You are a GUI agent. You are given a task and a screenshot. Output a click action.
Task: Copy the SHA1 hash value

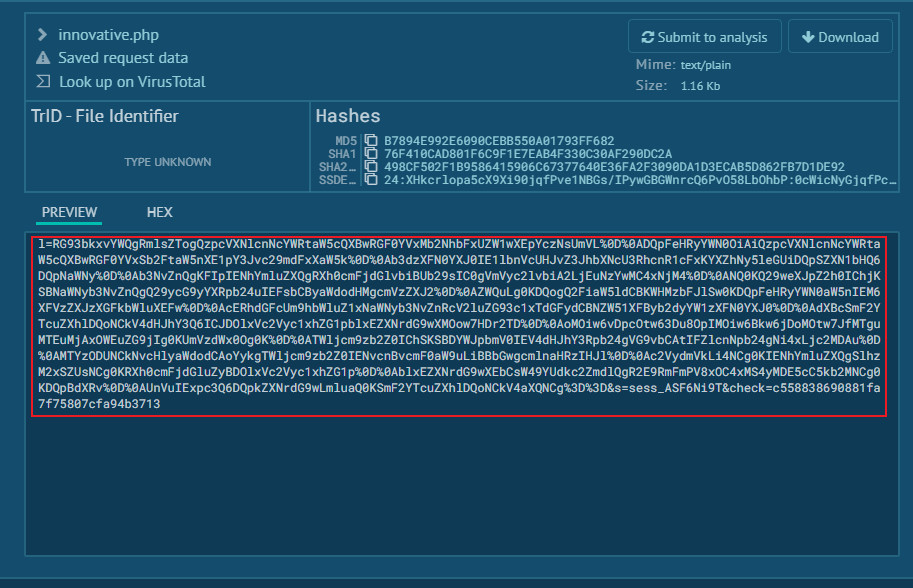[371, 154]
